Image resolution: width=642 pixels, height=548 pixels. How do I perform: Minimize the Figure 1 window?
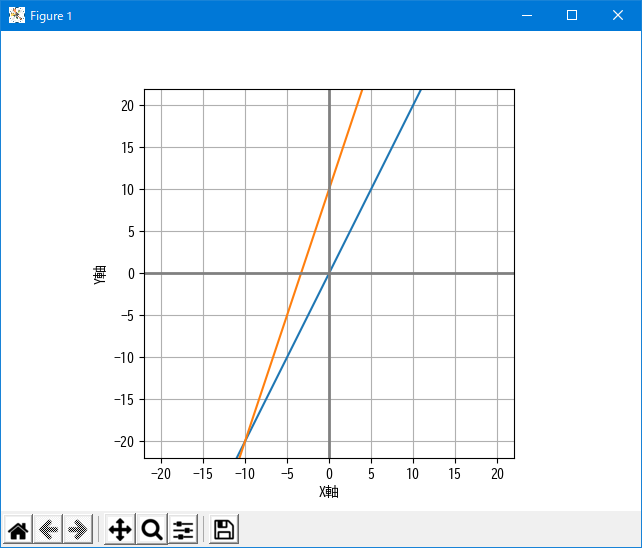point(527,16)
